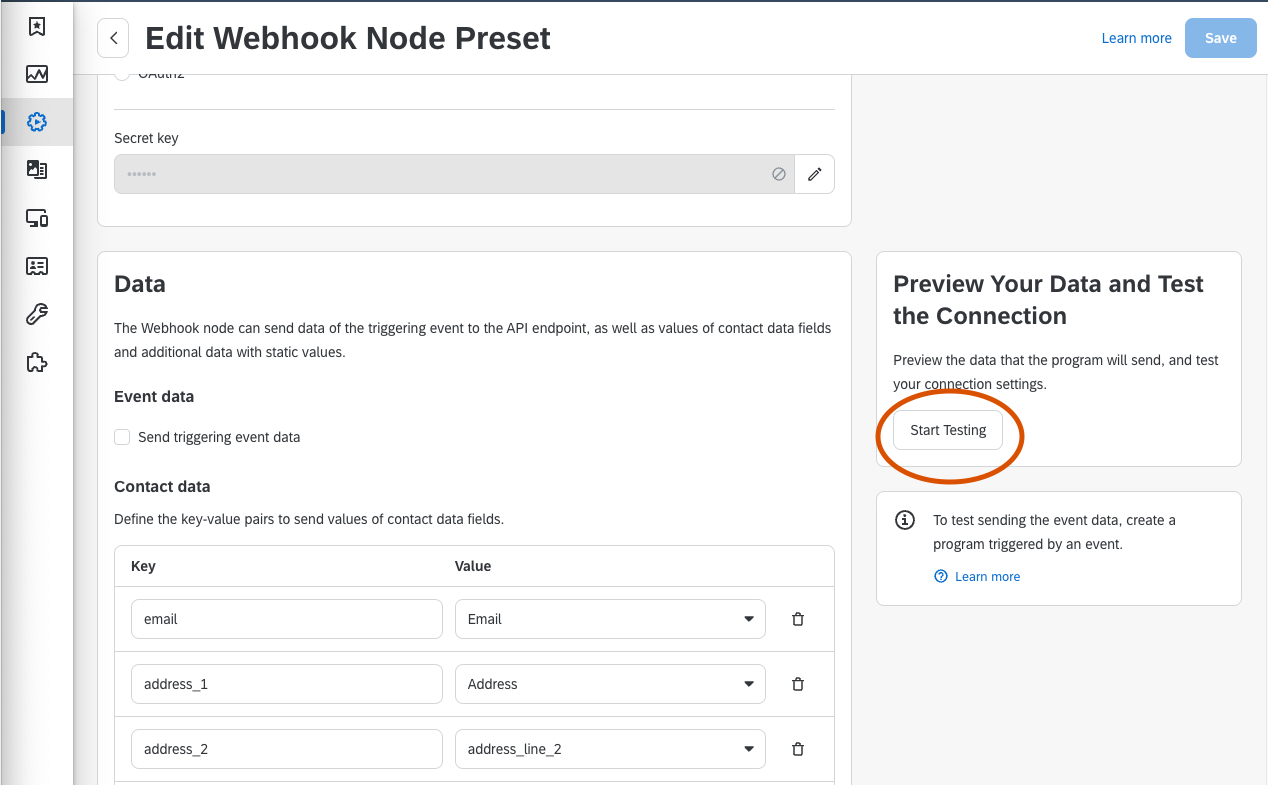
Task: Click the hide icon in Secret key field
Action: coord(779,174)
